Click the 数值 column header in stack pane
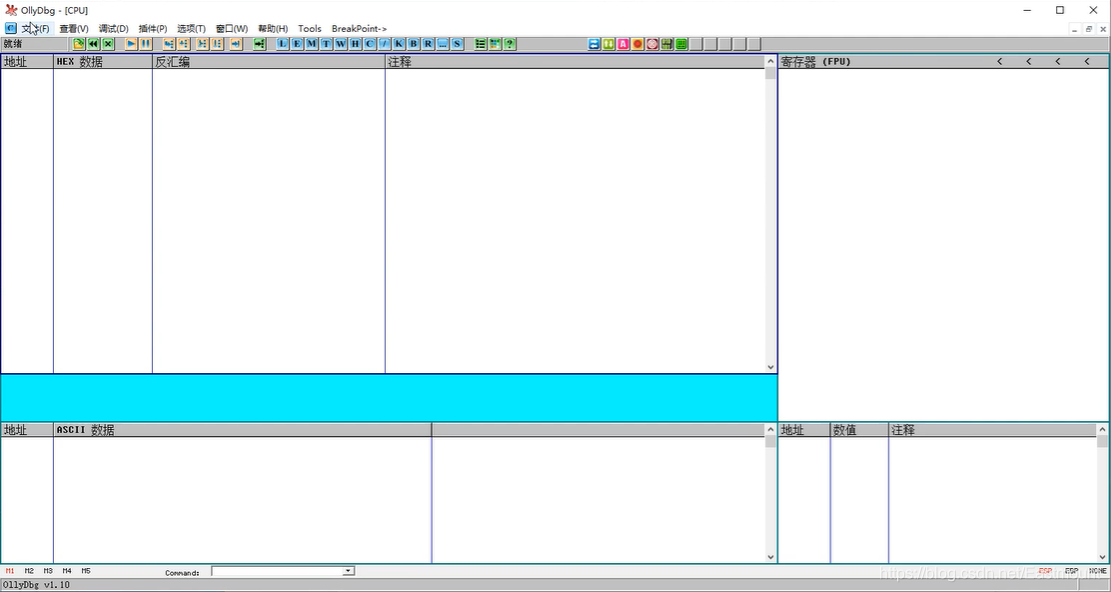The image size is (1111, 592). (x=859, y=430)
